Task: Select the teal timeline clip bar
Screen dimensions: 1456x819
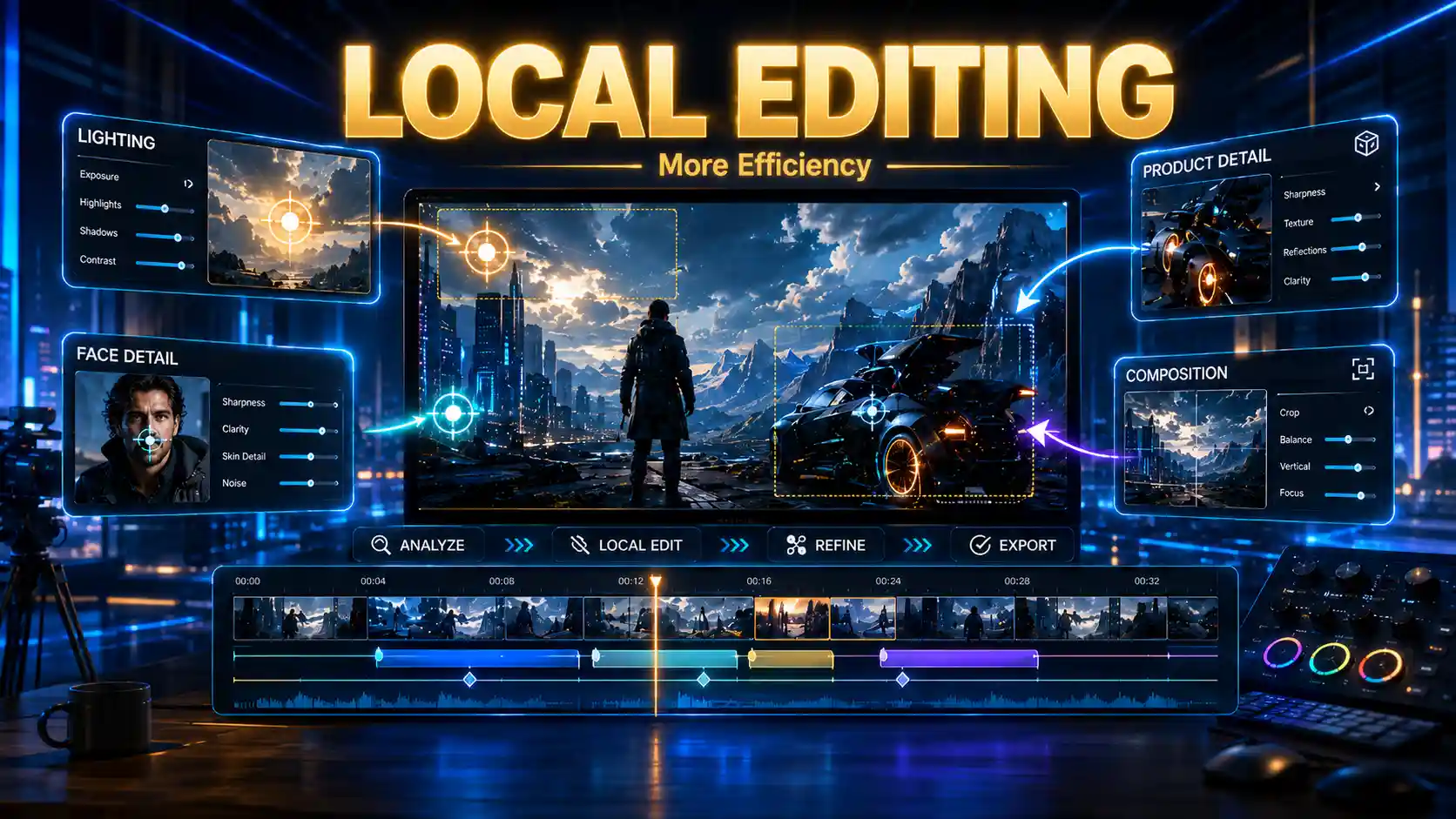Action: click(664, 659)
